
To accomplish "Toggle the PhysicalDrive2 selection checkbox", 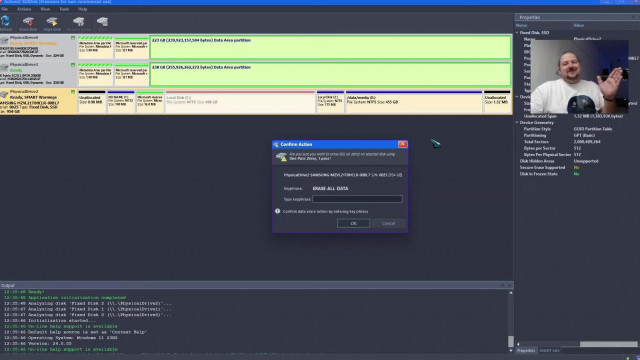I will 73,92.
